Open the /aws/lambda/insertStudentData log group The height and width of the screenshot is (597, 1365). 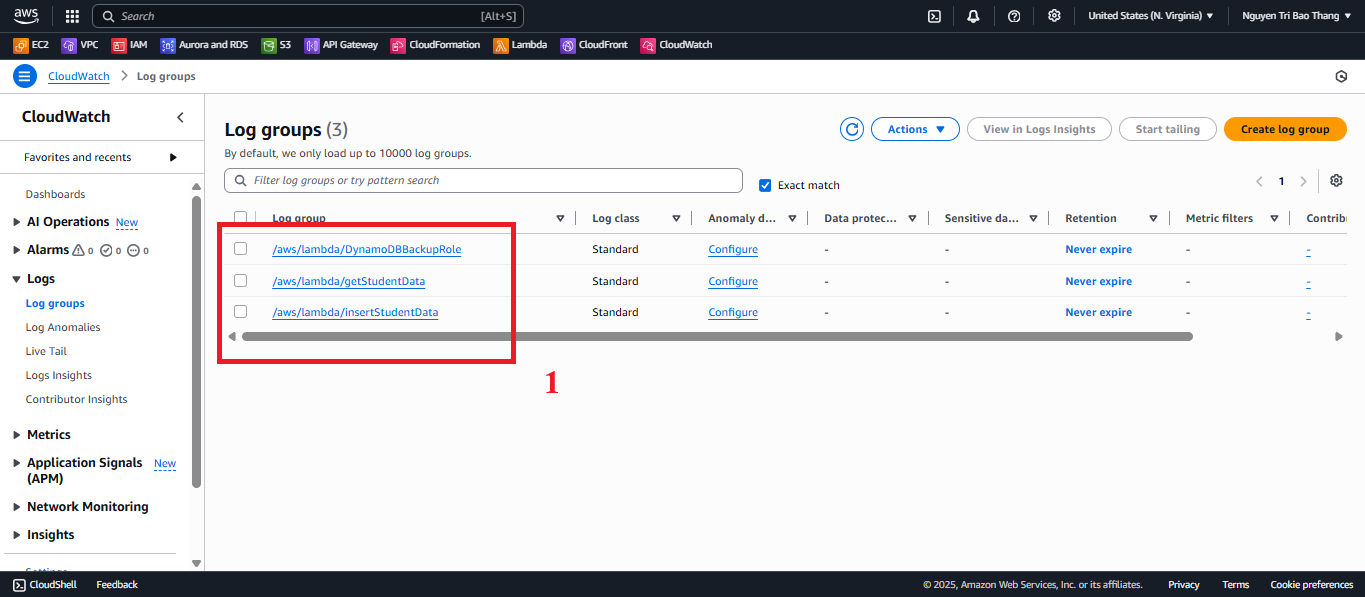click(355, 312)
